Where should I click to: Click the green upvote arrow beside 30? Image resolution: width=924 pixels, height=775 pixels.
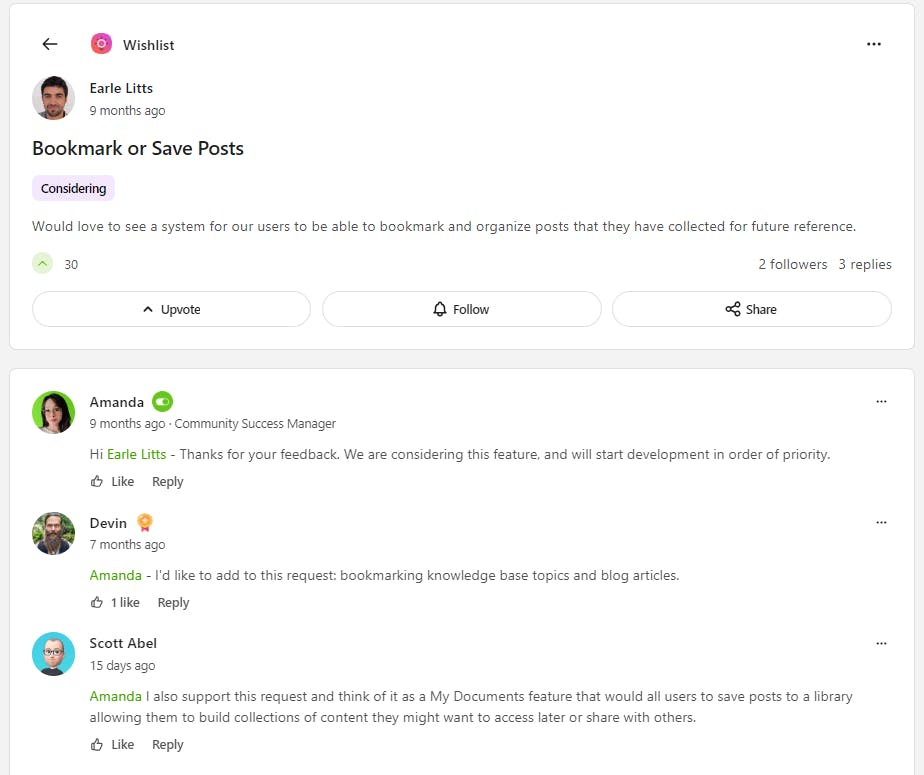pyautogui.click(x=43, y=264)
